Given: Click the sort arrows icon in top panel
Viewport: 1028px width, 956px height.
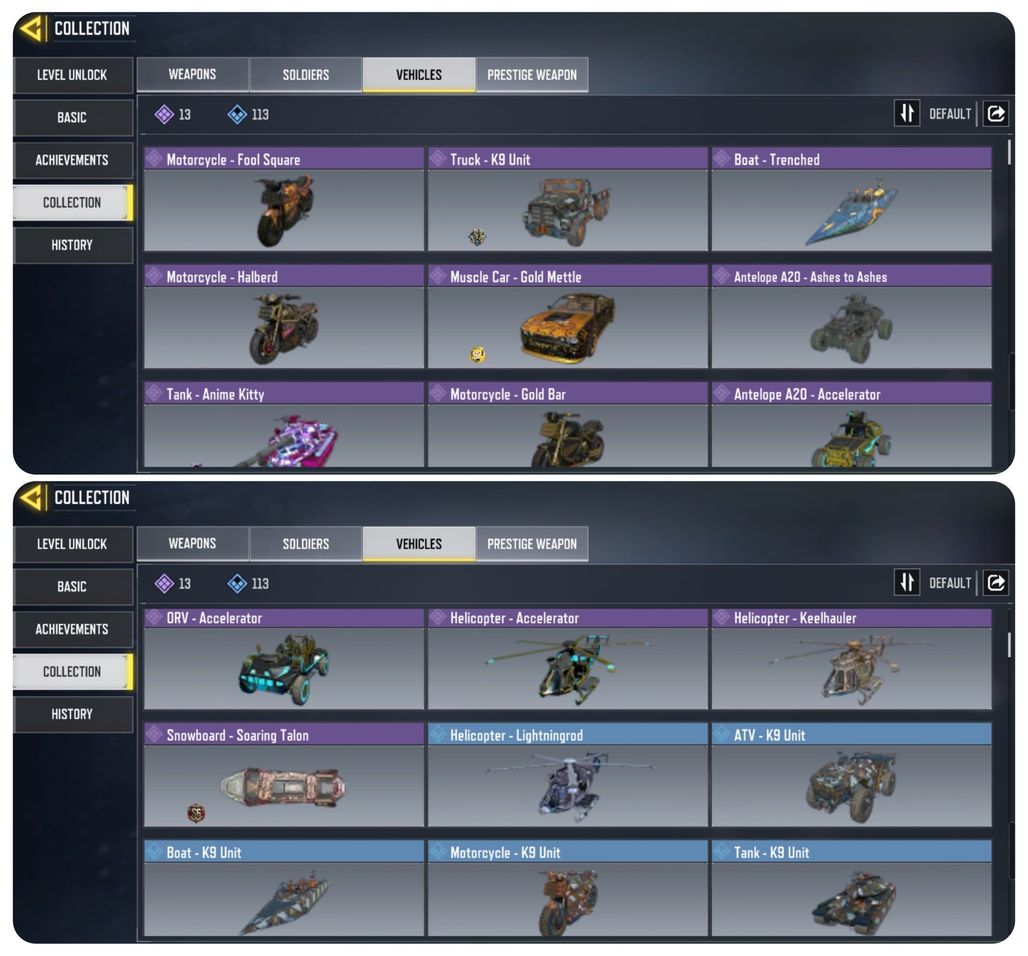Looking at the screenshot, I should pyautogui.click(x=907, y=113).
